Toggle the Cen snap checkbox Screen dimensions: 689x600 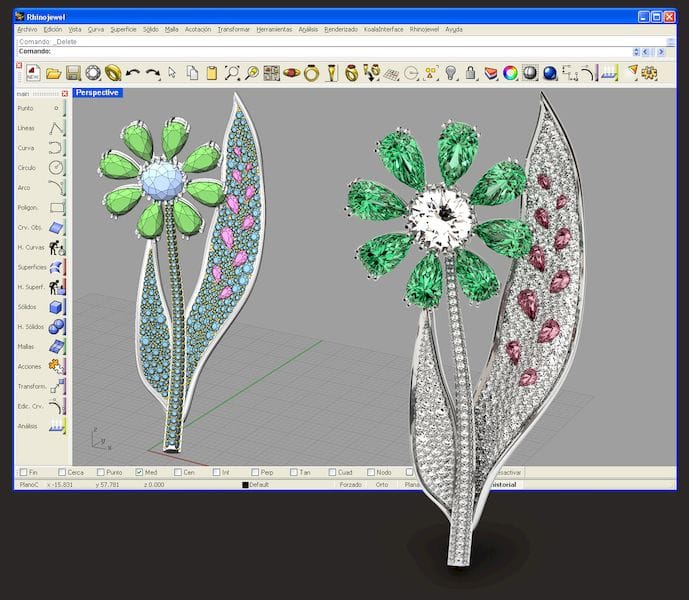[178, 472]
